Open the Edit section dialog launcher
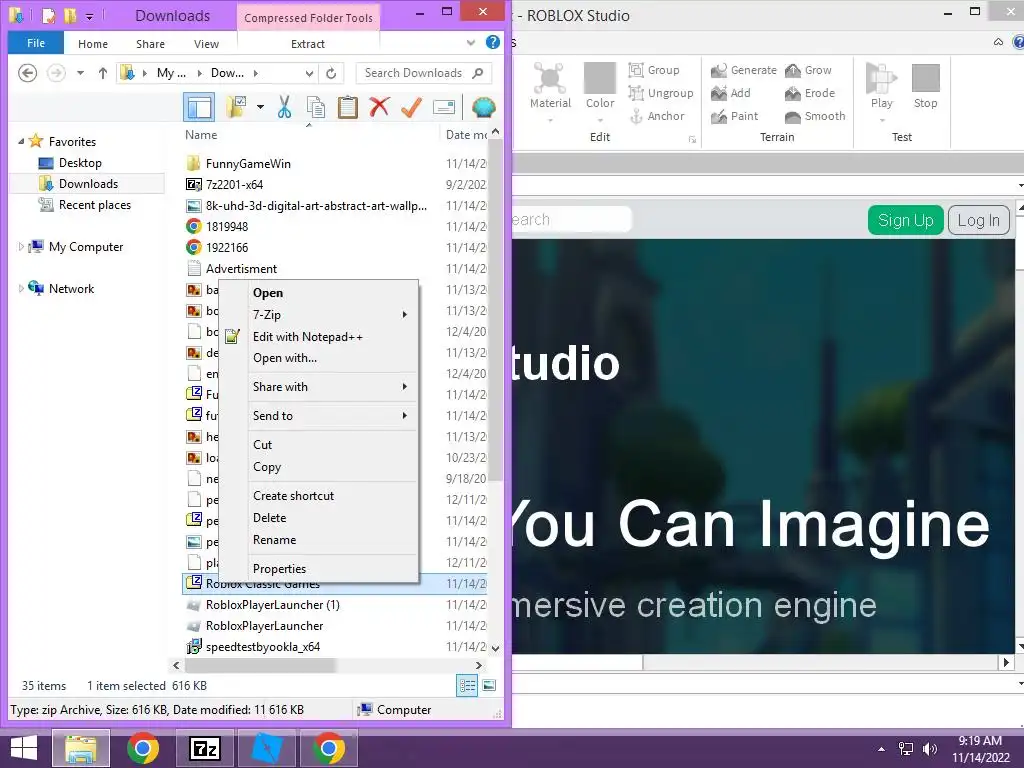Image resolution: width=1024 pixels, height=768 pixels. point(692,139)
